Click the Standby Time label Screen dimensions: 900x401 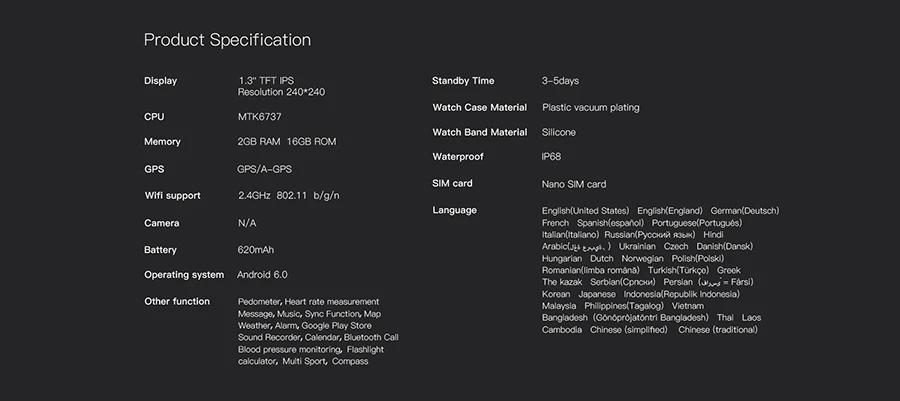click(463, 81)
